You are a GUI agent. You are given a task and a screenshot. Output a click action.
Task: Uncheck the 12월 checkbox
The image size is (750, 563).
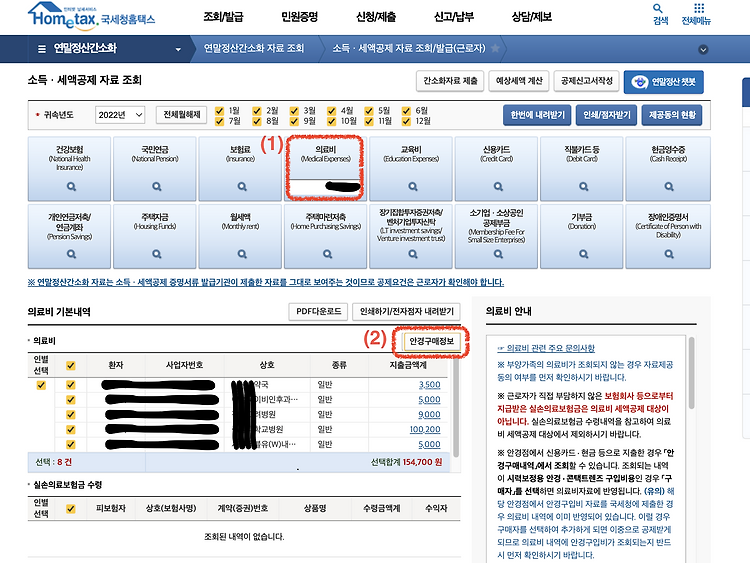click(406, 121)
